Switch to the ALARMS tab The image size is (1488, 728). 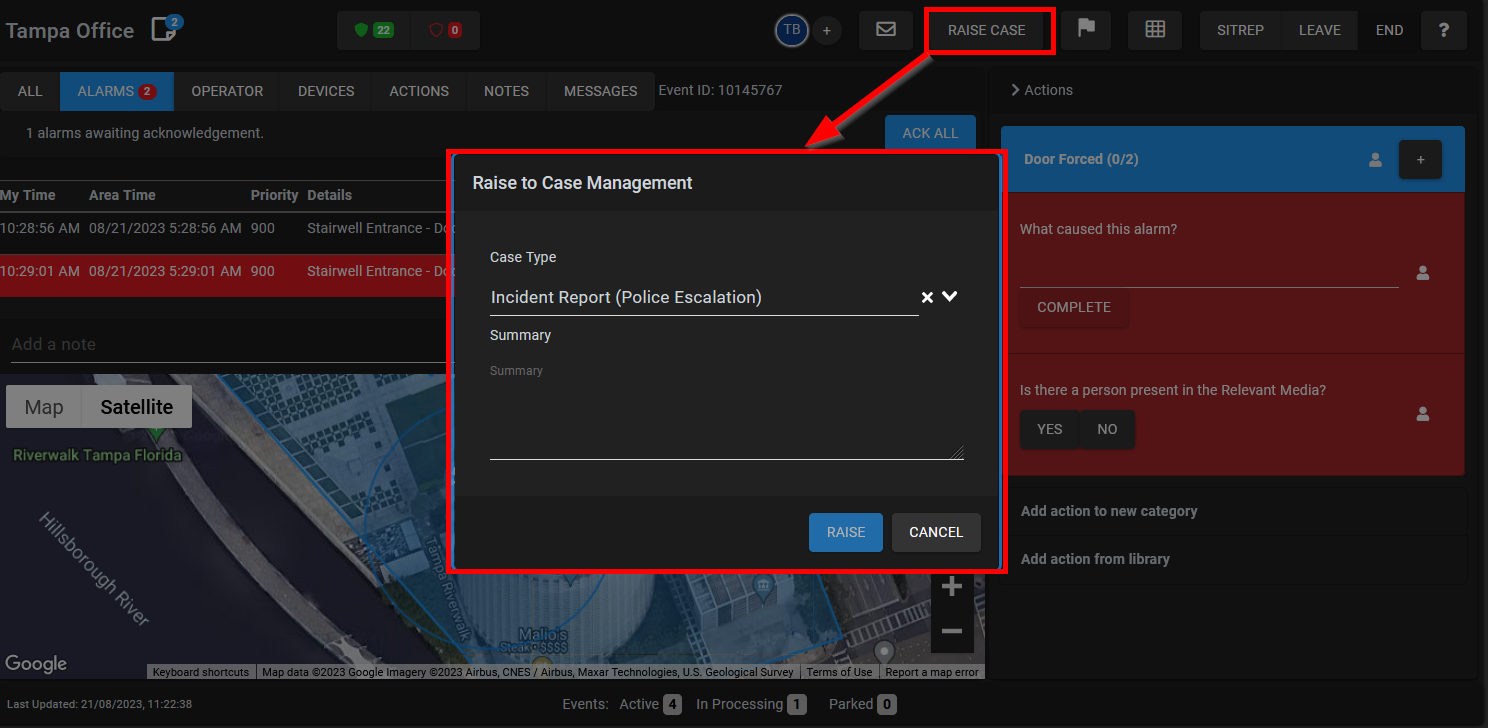coord(117,91)
